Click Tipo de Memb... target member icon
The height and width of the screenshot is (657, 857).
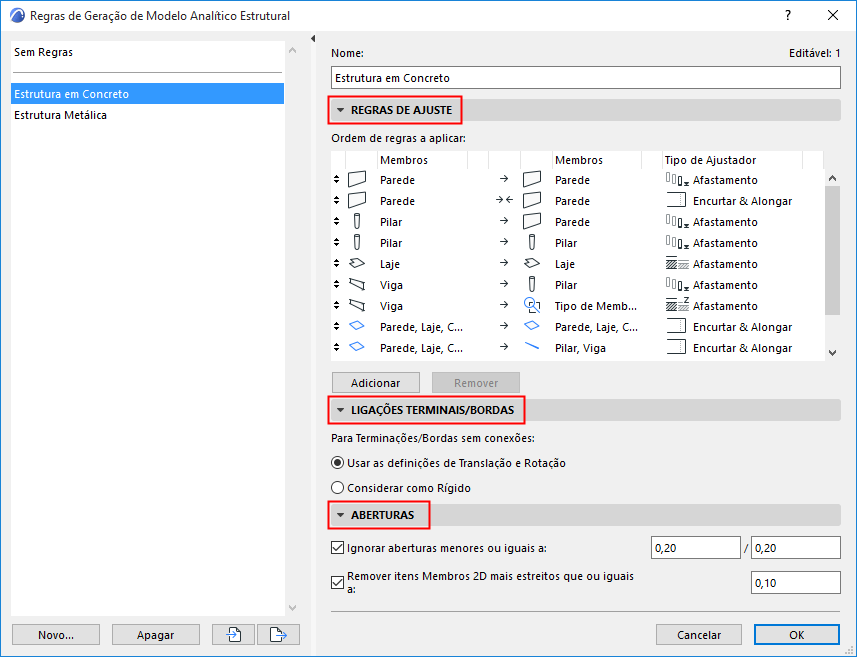point(532,305)
